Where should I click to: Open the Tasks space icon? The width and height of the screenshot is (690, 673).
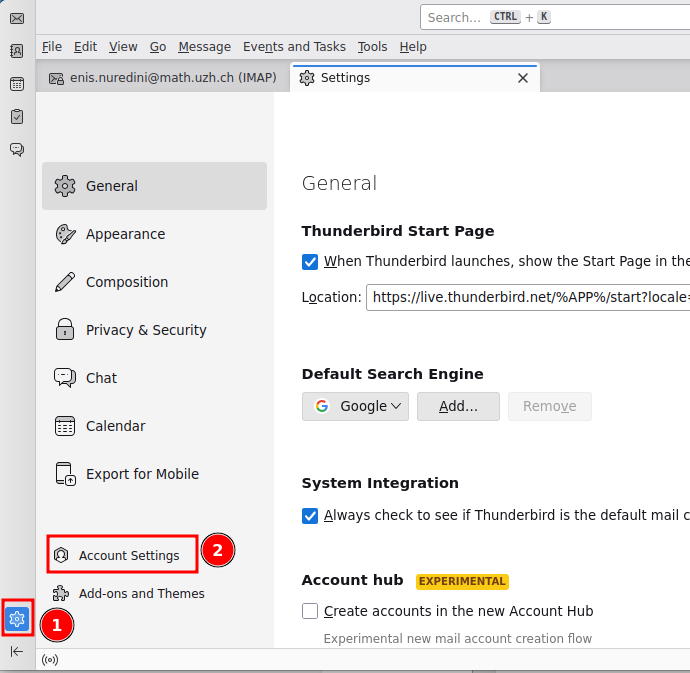tap(17, 117)
